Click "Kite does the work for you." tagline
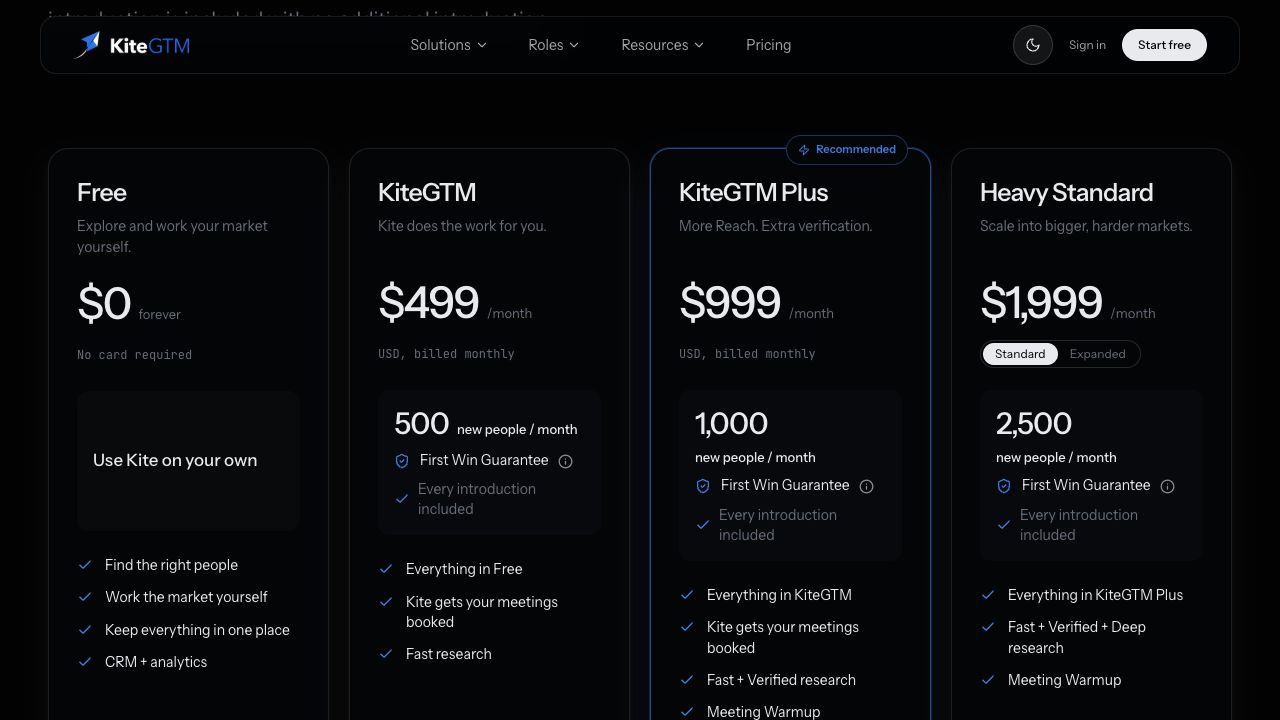 (462, 226)
